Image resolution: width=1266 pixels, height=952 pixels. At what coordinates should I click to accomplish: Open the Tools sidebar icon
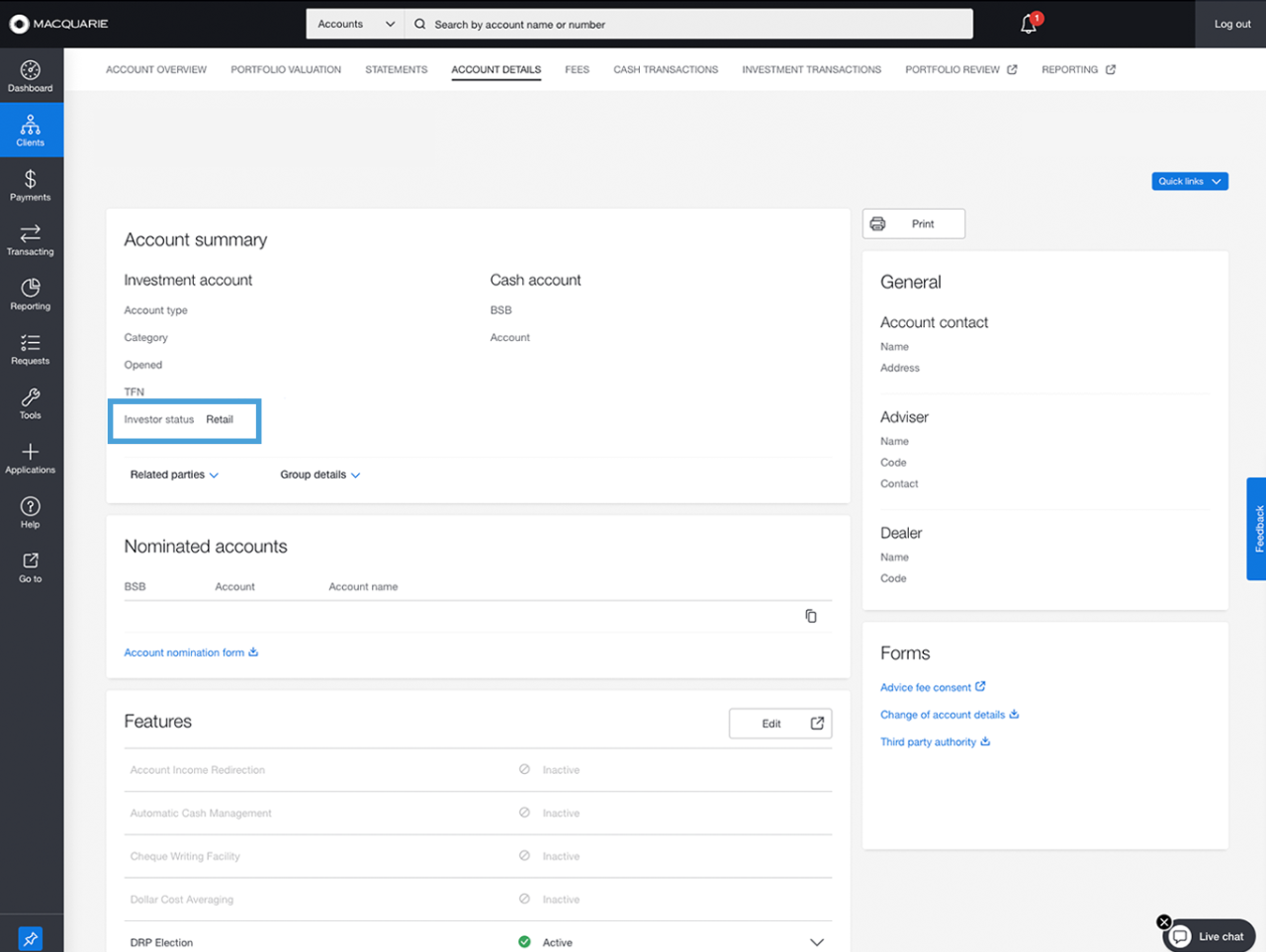[x=31, y=402]
